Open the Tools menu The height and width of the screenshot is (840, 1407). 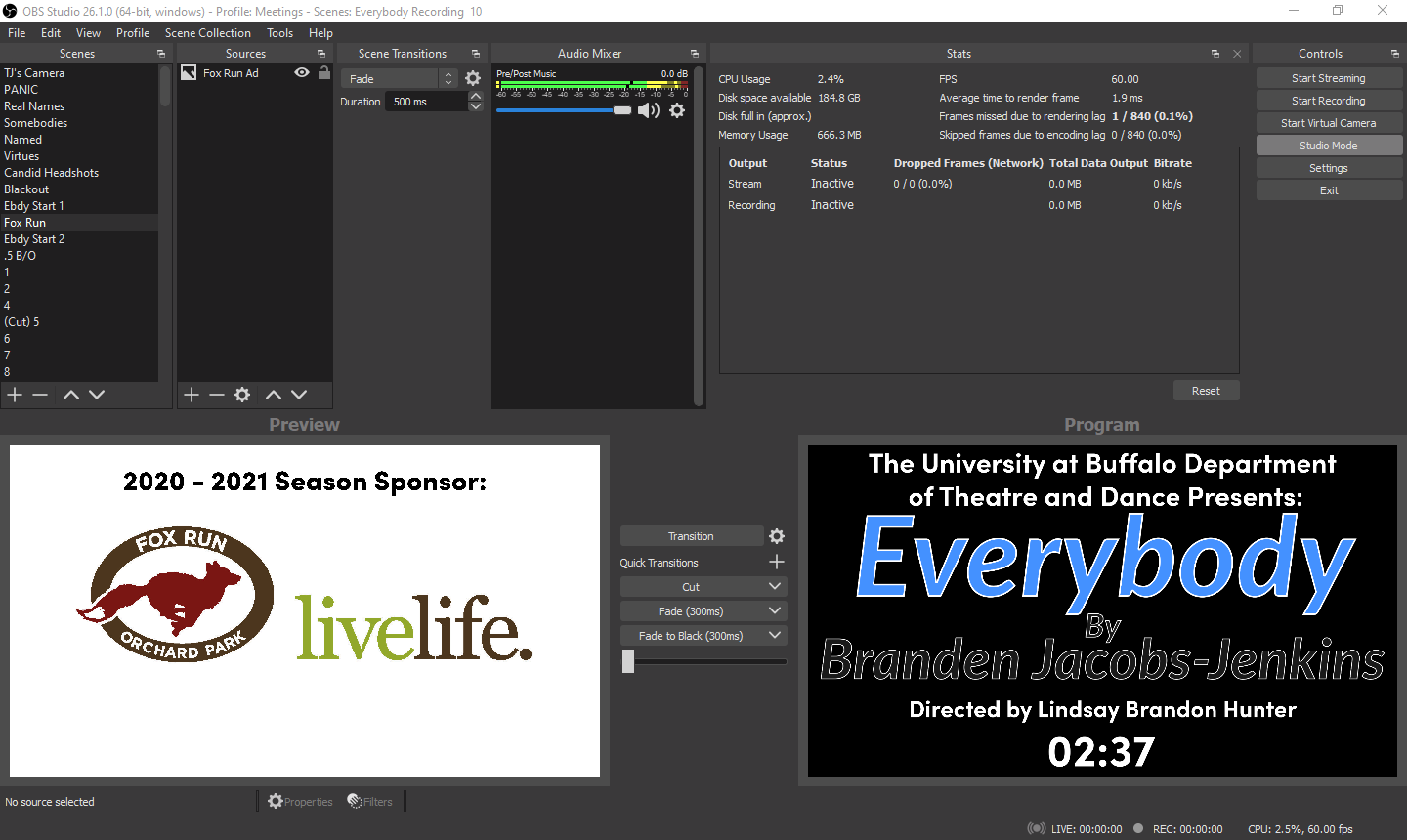280,33
